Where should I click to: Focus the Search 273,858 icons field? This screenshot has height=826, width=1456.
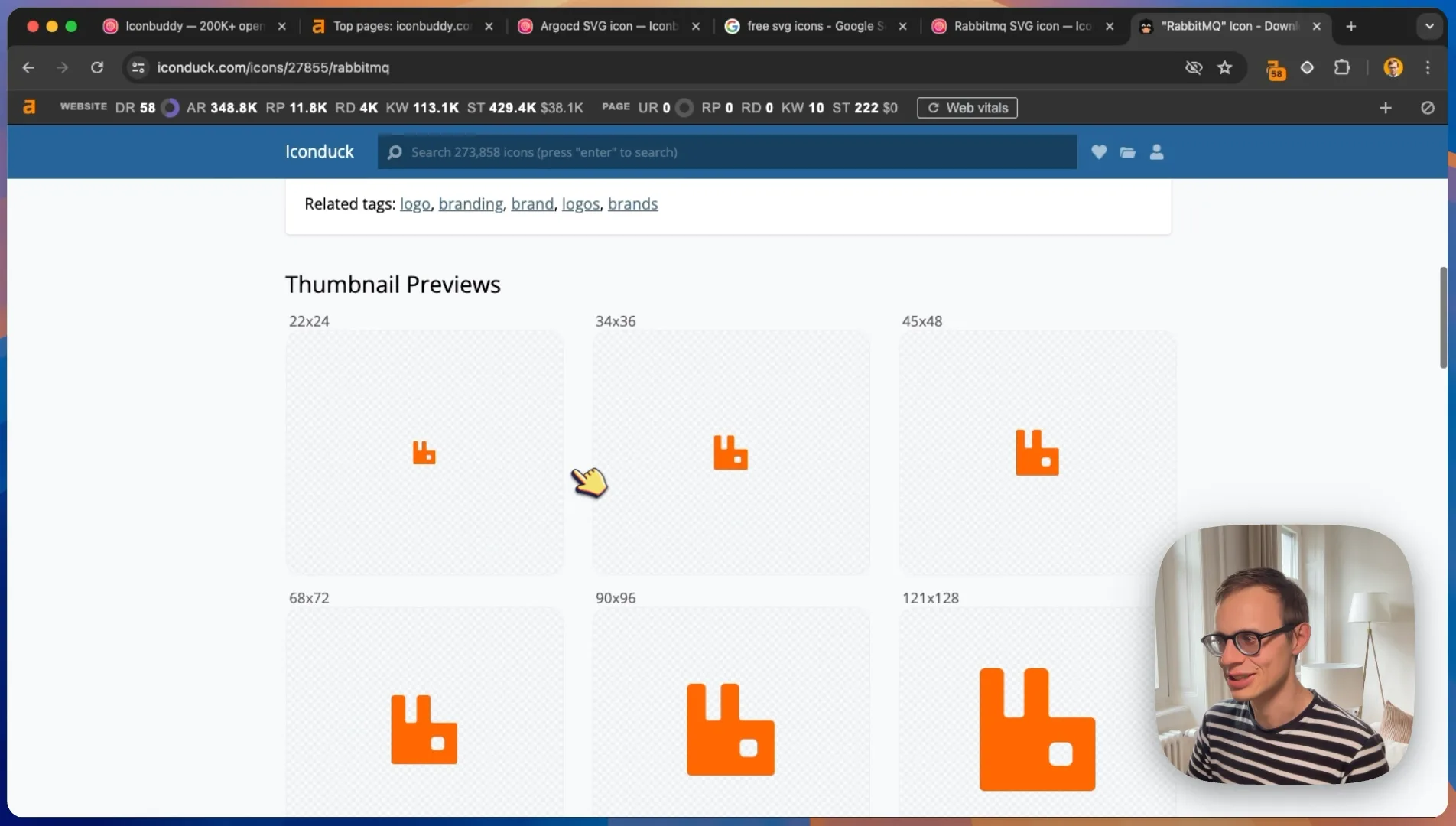point(726,152)
